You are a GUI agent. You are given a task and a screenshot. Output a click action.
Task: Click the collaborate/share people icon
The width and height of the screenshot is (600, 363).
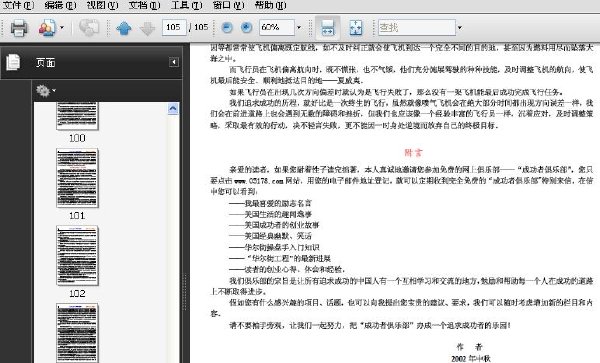47,28
